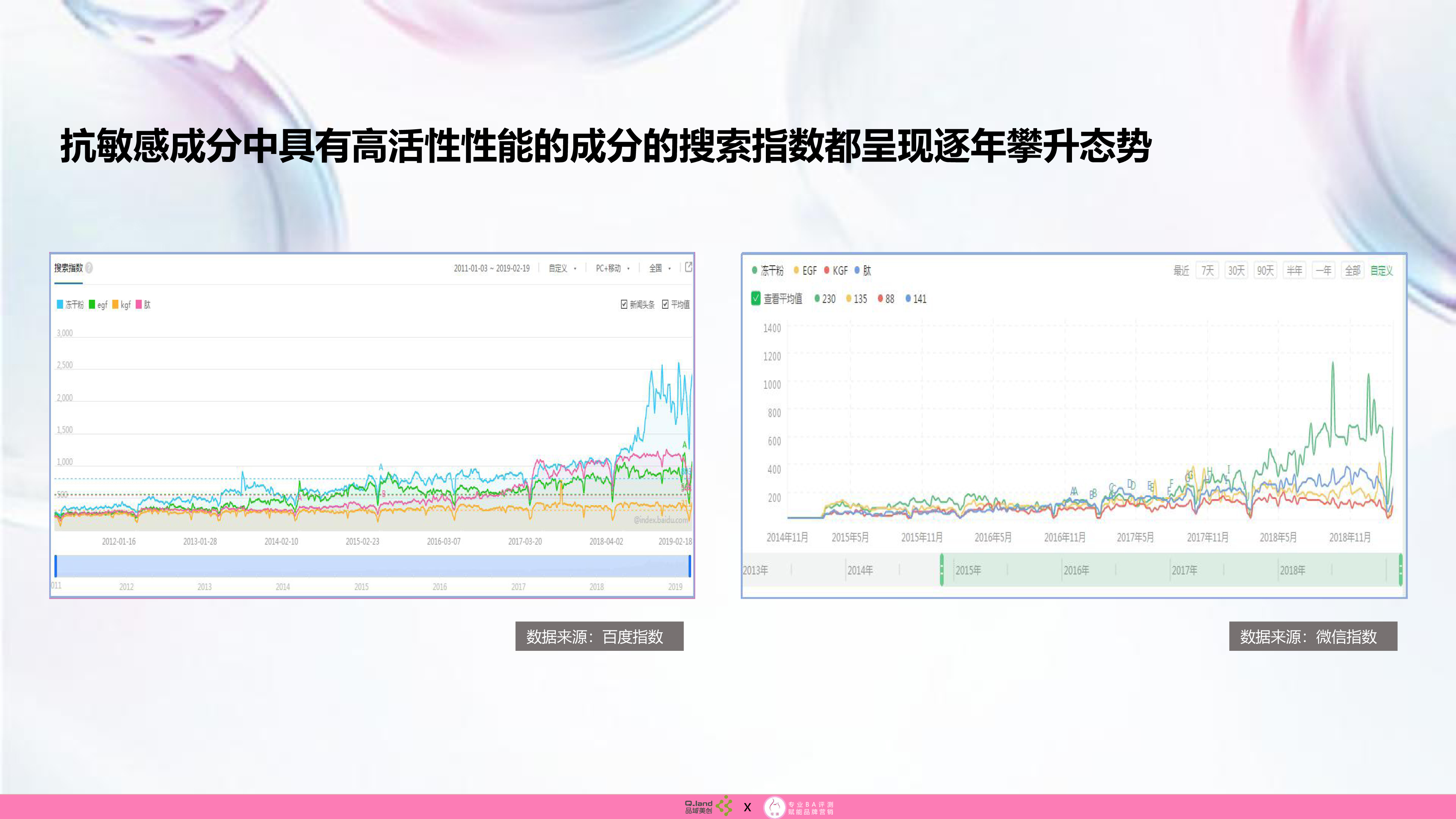1456x819 pixels.
Task: Select the green 自定义 range option
Action: click(1381, 271)
